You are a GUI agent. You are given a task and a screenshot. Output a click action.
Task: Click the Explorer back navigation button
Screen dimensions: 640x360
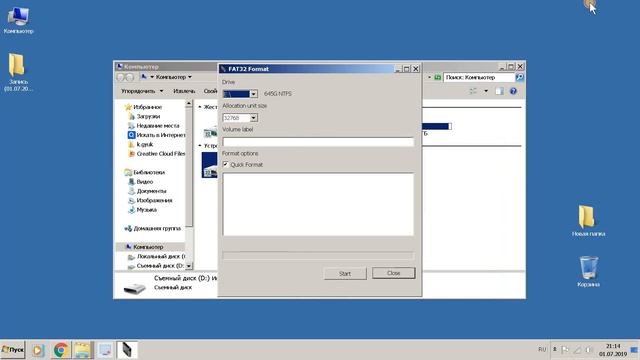(x=121, y=77)
